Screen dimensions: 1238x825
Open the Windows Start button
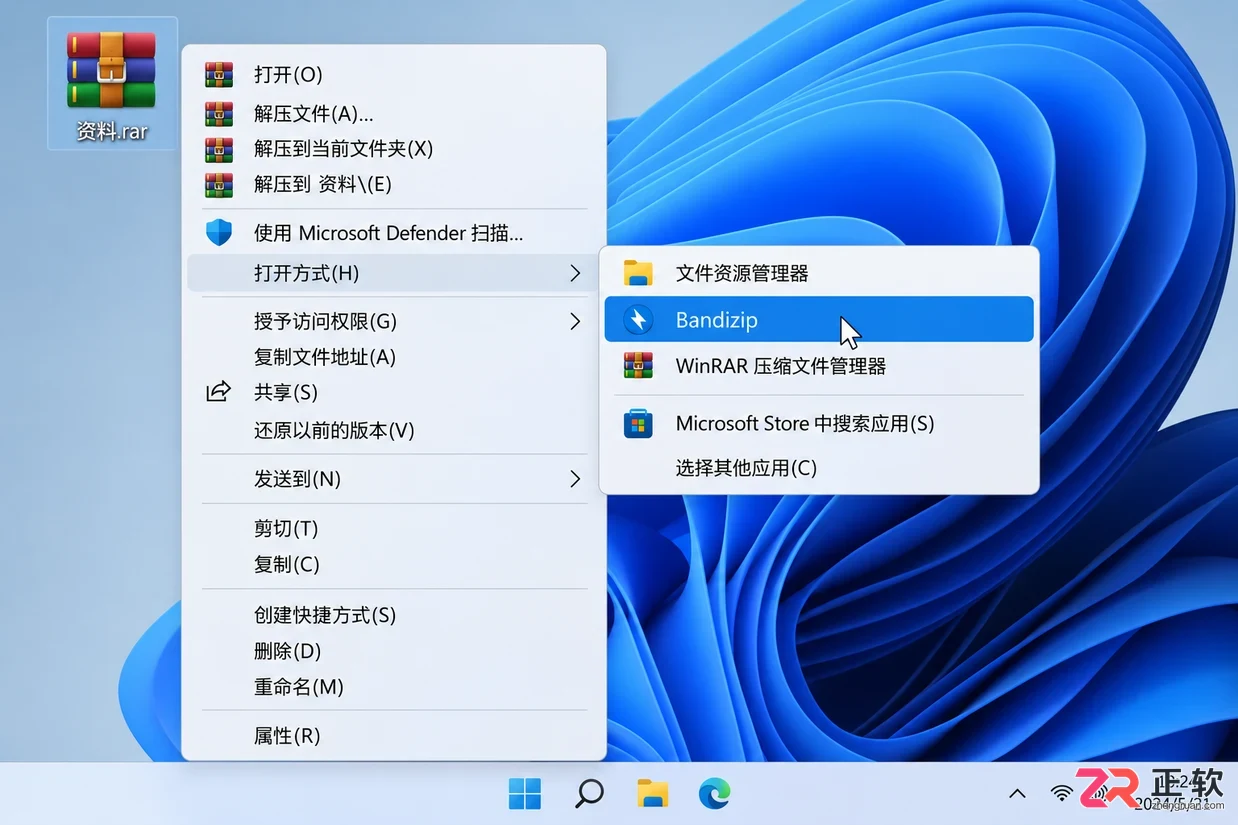[x=524, y=794]
